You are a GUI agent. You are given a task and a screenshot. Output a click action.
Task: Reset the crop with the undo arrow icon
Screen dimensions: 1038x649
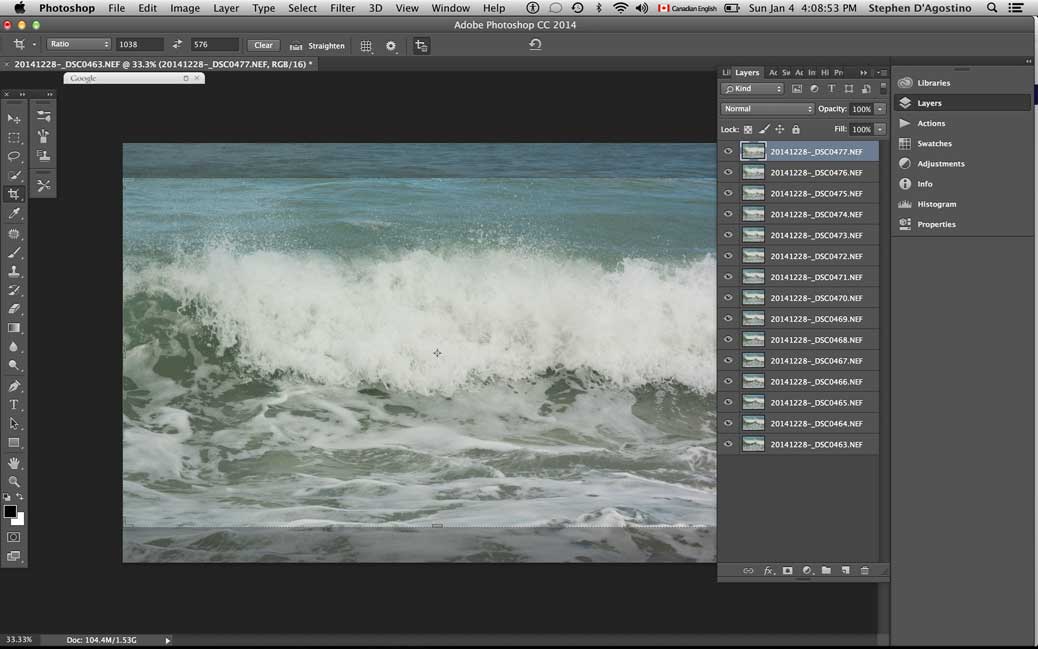535,45
